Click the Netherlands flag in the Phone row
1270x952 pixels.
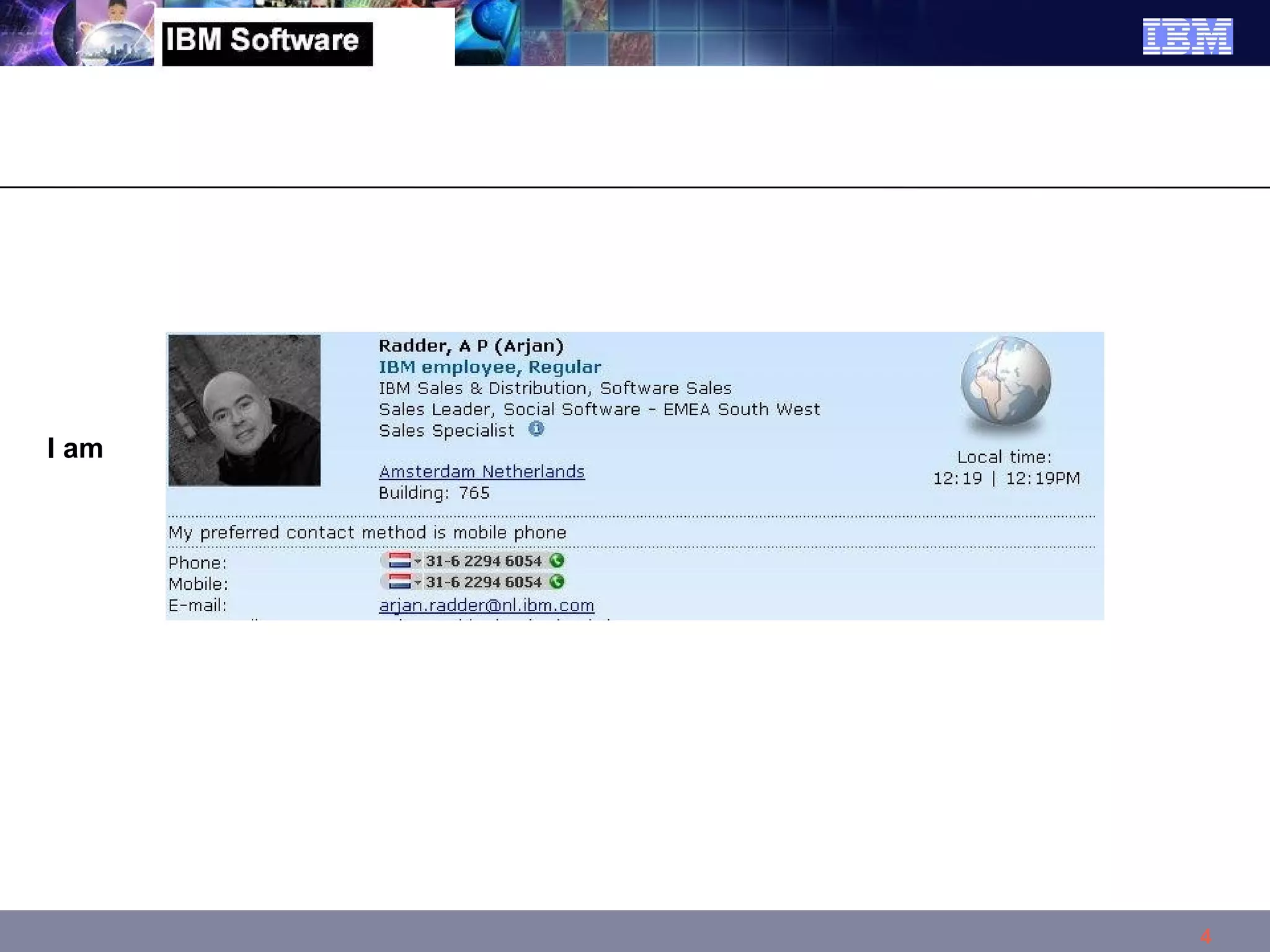coord(399,561)
